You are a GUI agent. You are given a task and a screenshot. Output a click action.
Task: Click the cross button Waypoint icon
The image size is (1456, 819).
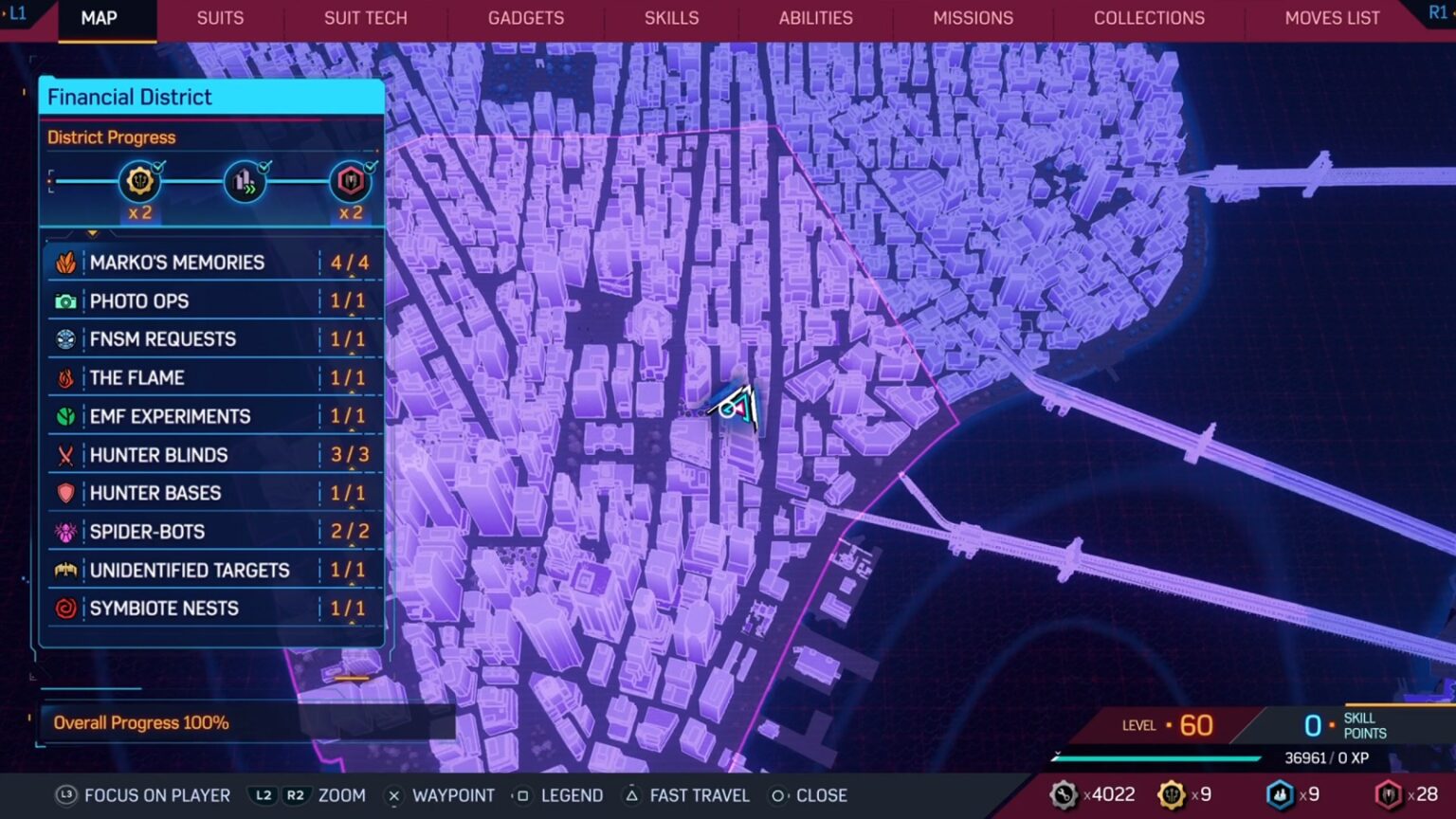(393, 795)
